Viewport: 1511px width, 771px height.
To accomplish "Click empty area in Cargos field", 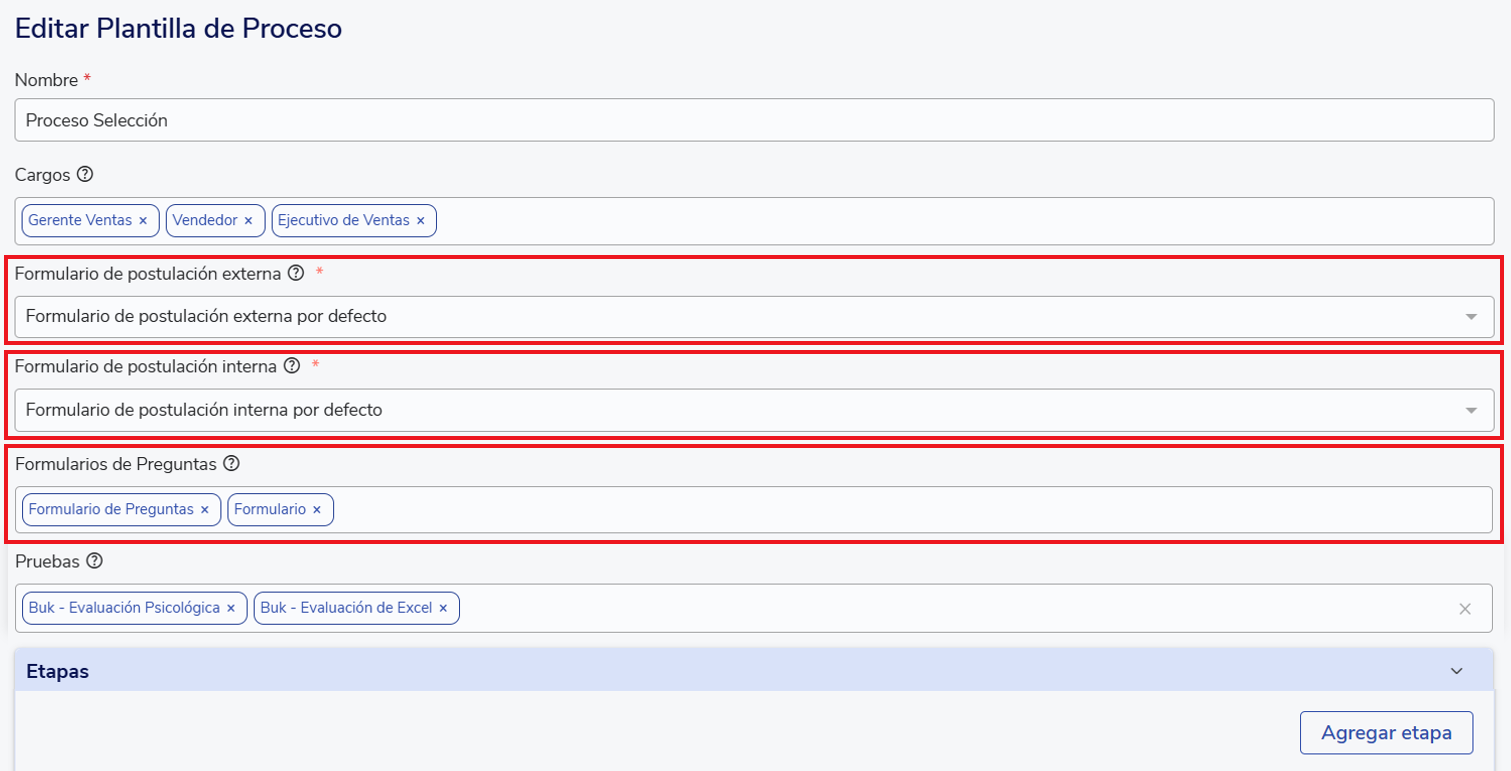I will (x=900, y=221).
